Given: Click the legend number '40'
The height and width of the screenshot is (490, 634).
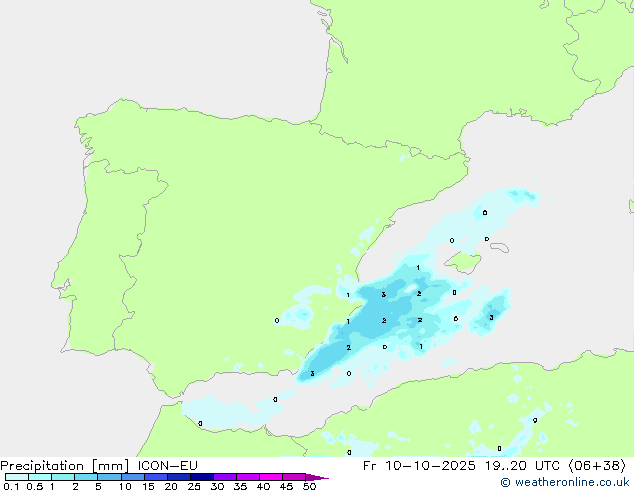Looking at the screenshot, I should pyautogui.click(x=263, y=486).
